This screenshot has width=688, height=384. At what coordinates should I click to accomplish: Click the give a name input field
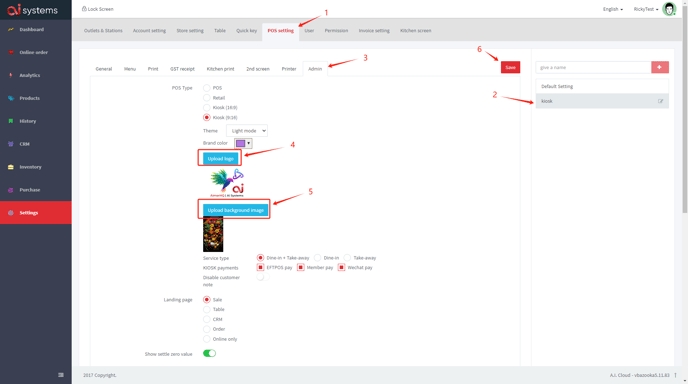[593, 67]
